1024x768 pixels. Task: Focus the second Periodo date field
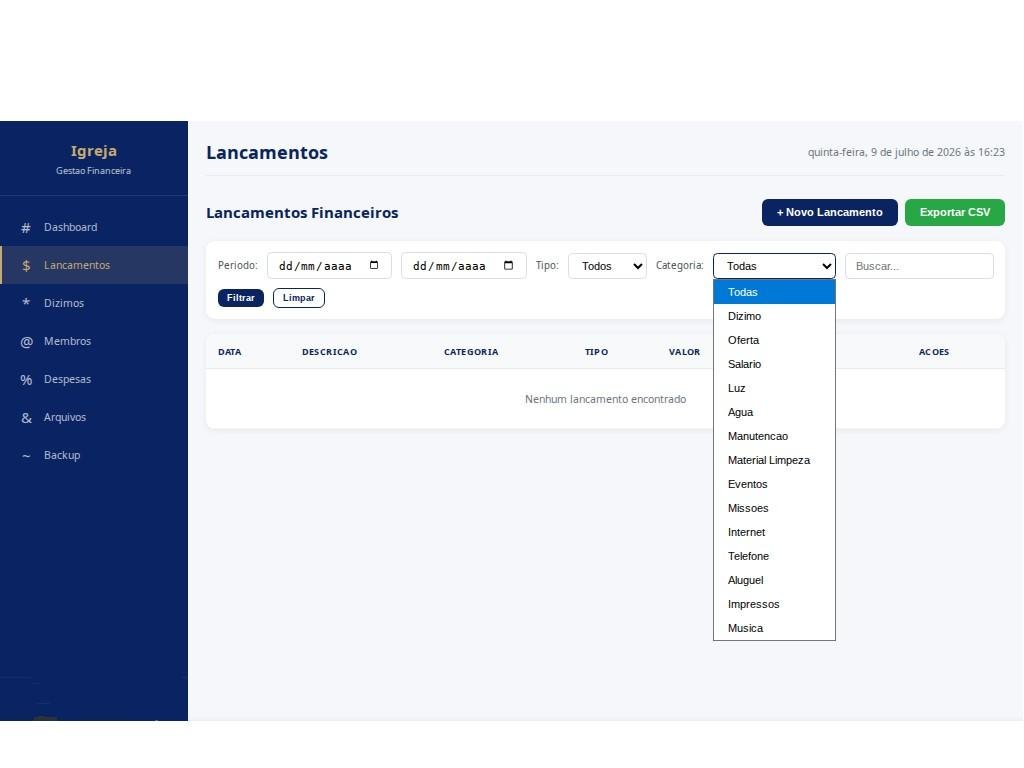tap(464, 266)
